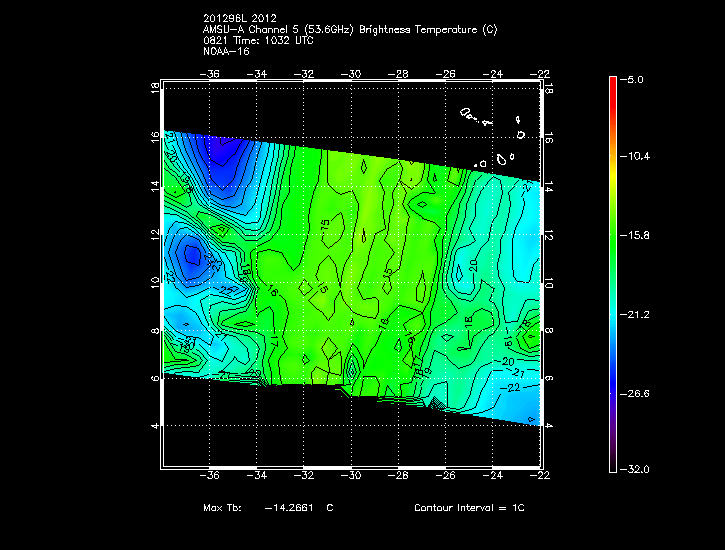The width and height of the screenshot is (725, 550).
Task: Click the 'Contour Interval = 1C' text
Action: click(468, 508)
